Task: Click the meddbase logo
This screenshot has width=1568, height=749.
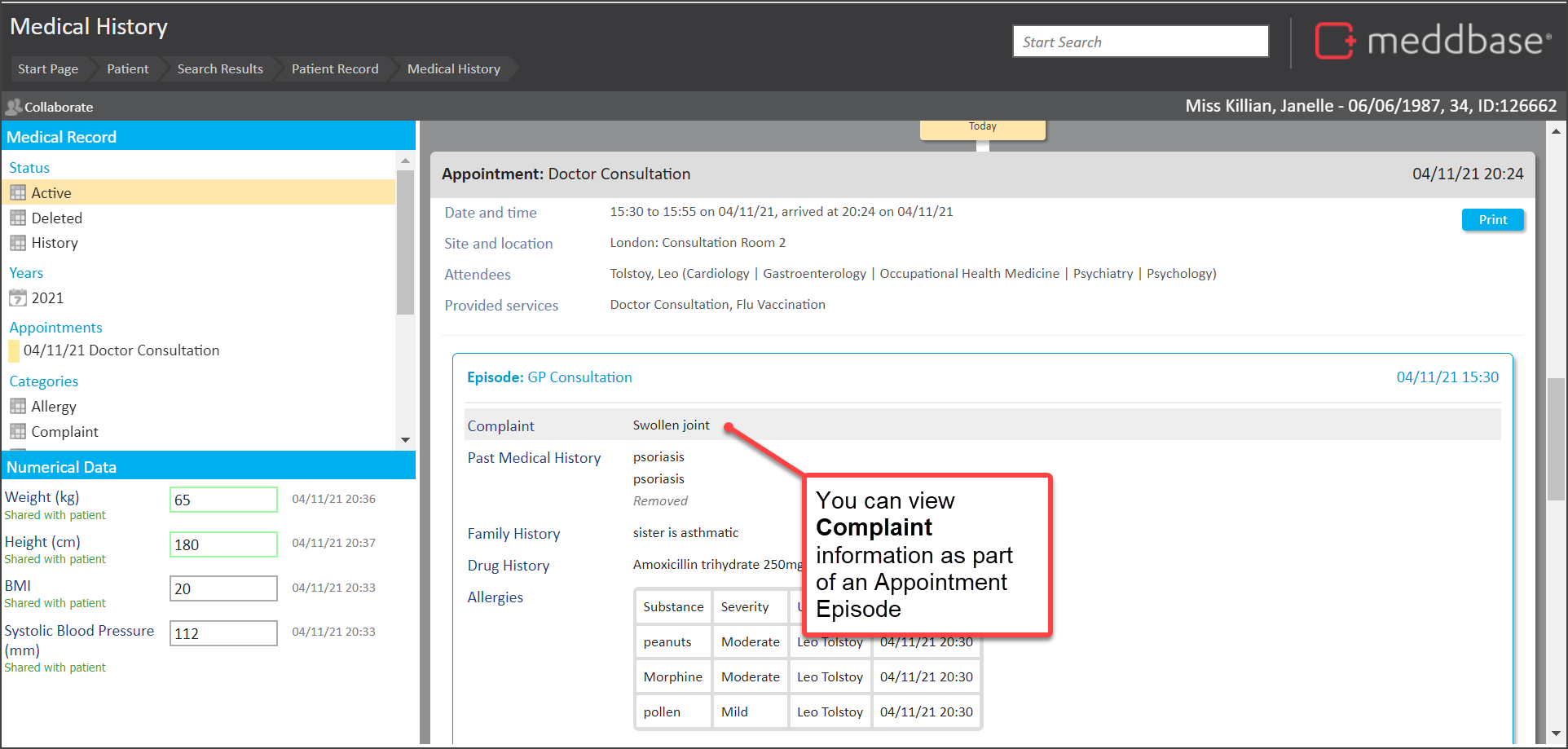Action: (x=1432, y=41)
